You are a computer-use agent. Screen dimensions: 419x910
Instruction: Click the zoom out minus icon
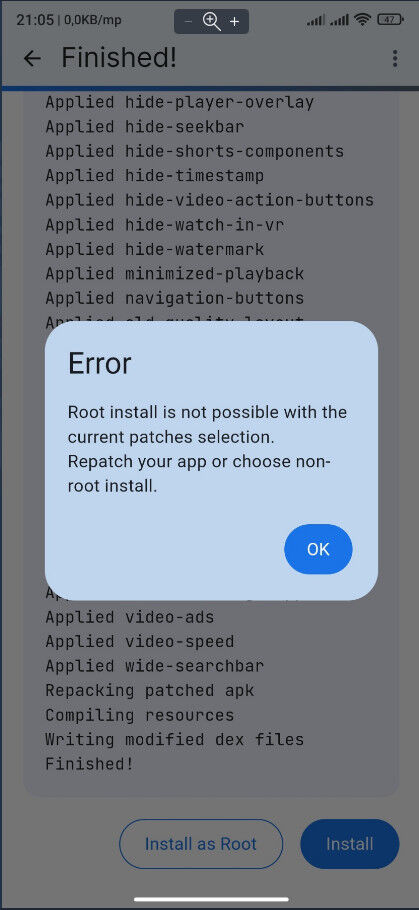(x=189, y=22)
